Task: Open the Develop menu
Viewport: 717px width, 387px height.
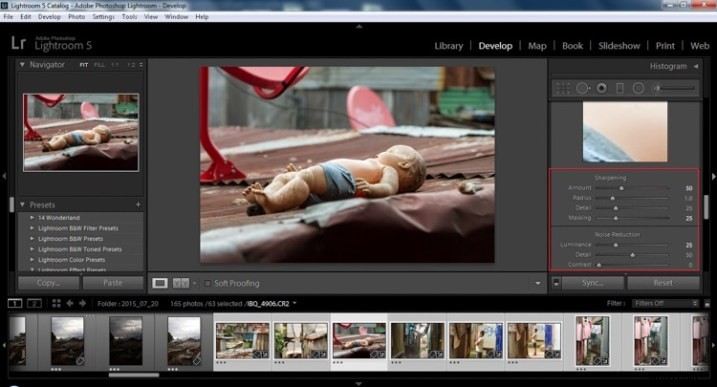Action: pyautogui.click(x=49, y=16)
